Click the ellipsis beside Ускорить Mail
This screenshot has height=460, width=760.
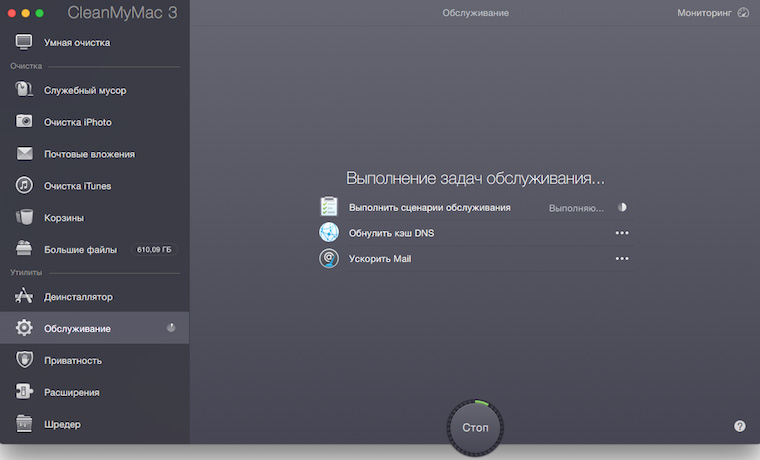(622, 258)
